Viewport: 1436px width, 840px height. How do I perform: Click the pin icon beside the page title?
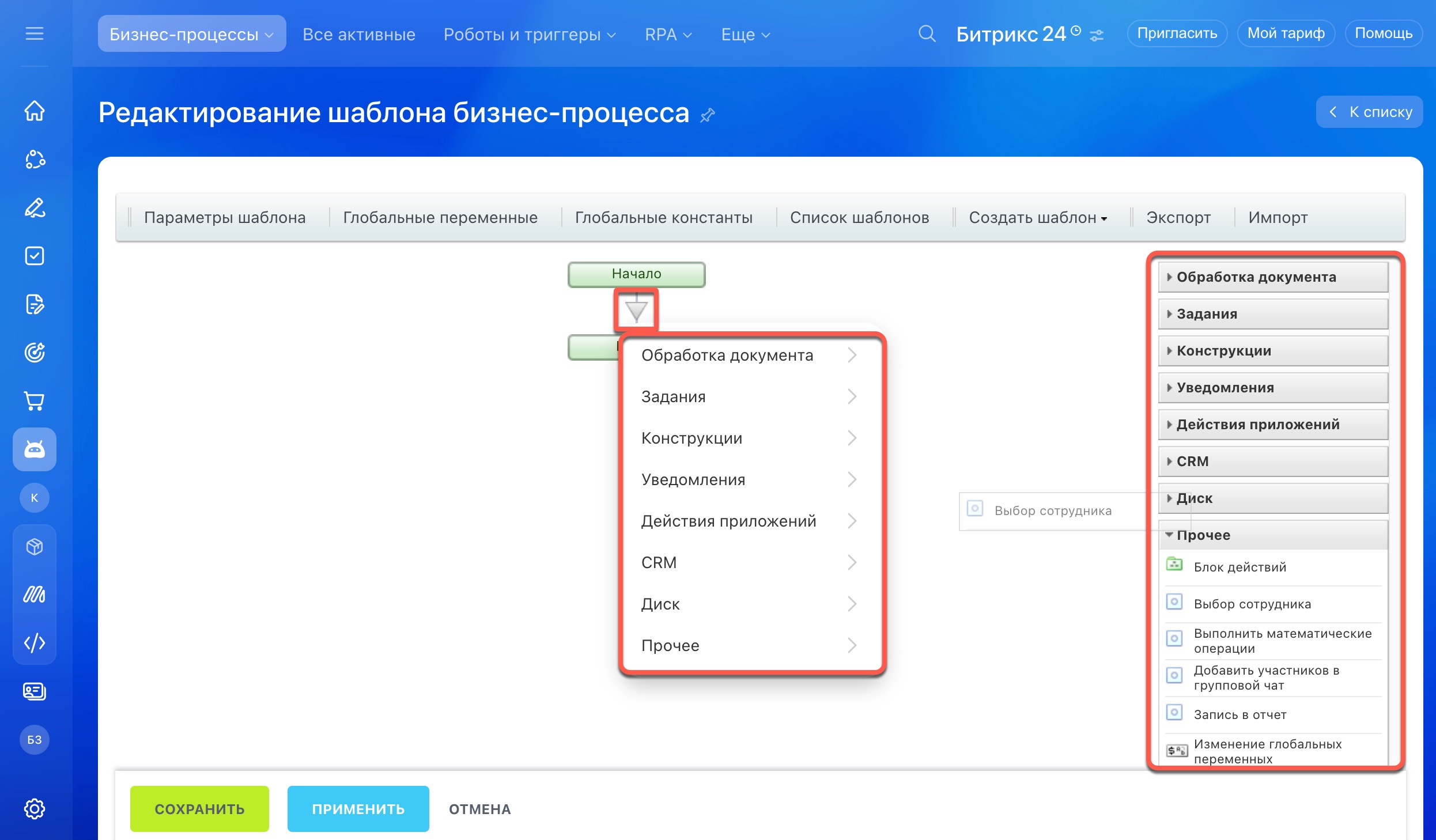tap(708, 115)
